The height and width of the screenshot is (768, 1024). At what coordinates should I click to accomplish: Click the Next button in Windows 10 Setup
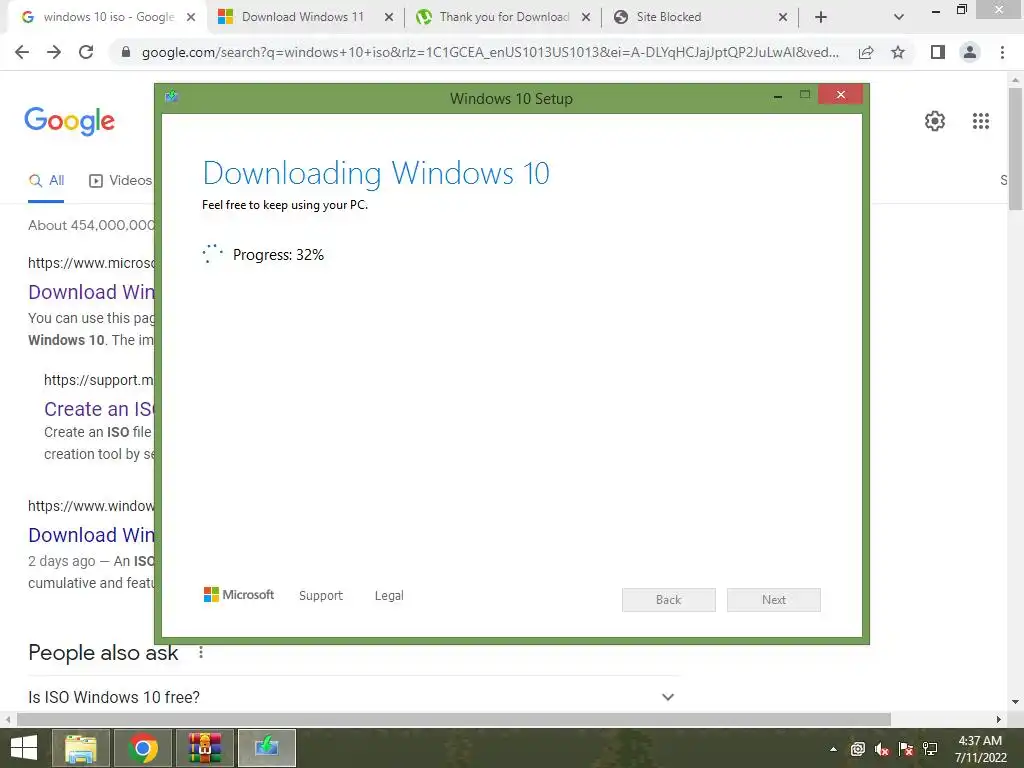[x=774, y=600]
